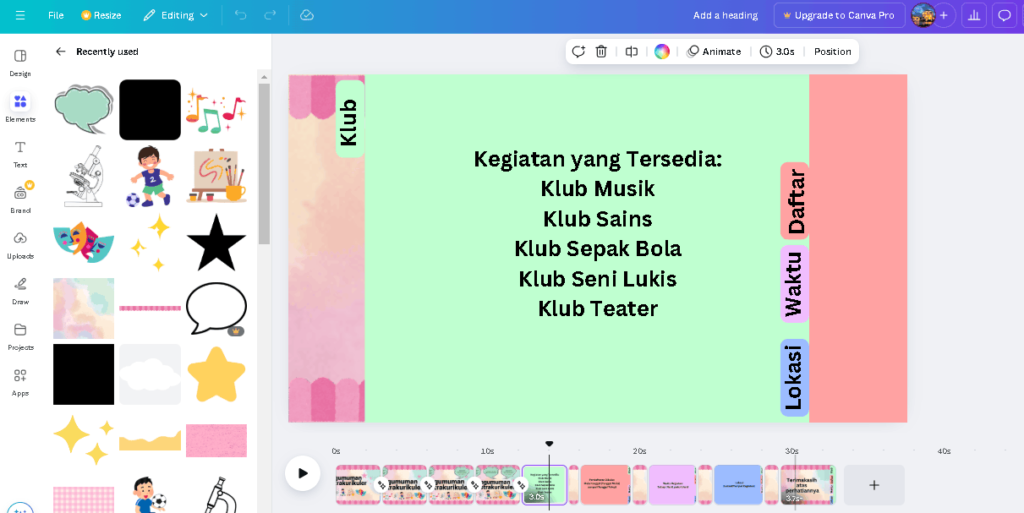Select the pink rectangle texture element

tap(216, 440)
